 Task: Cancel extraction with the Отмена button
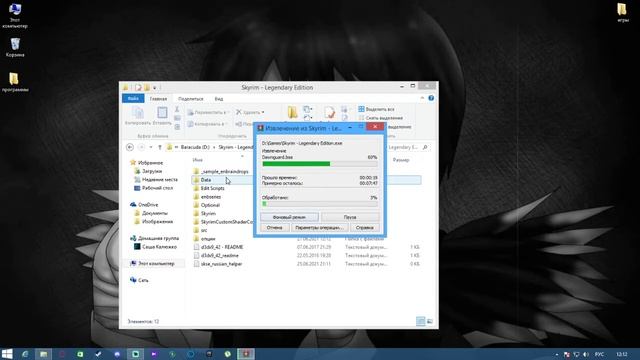(x=274, y=227)
